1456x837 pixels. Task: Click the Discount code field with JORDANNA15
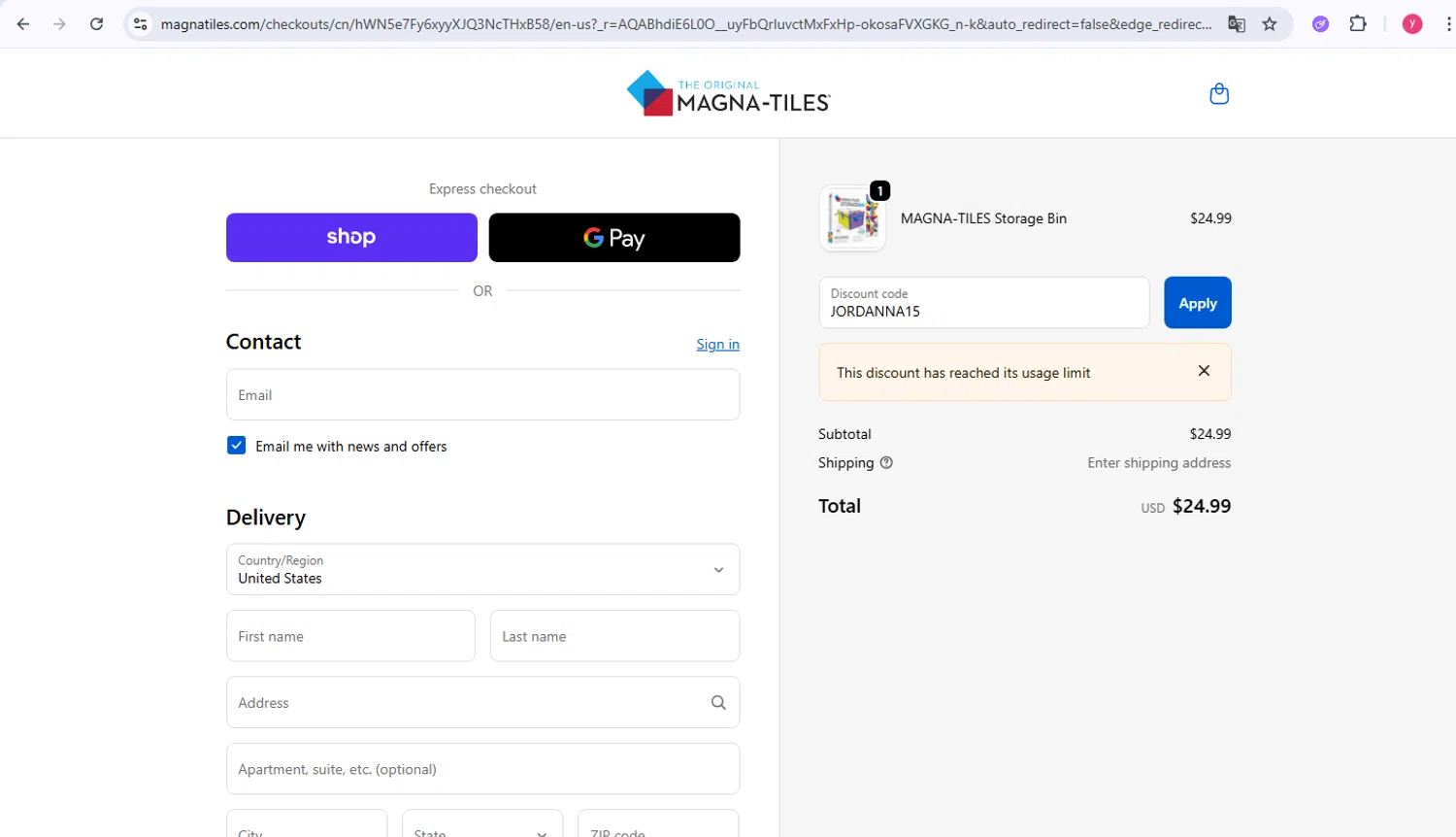[984, 303]
